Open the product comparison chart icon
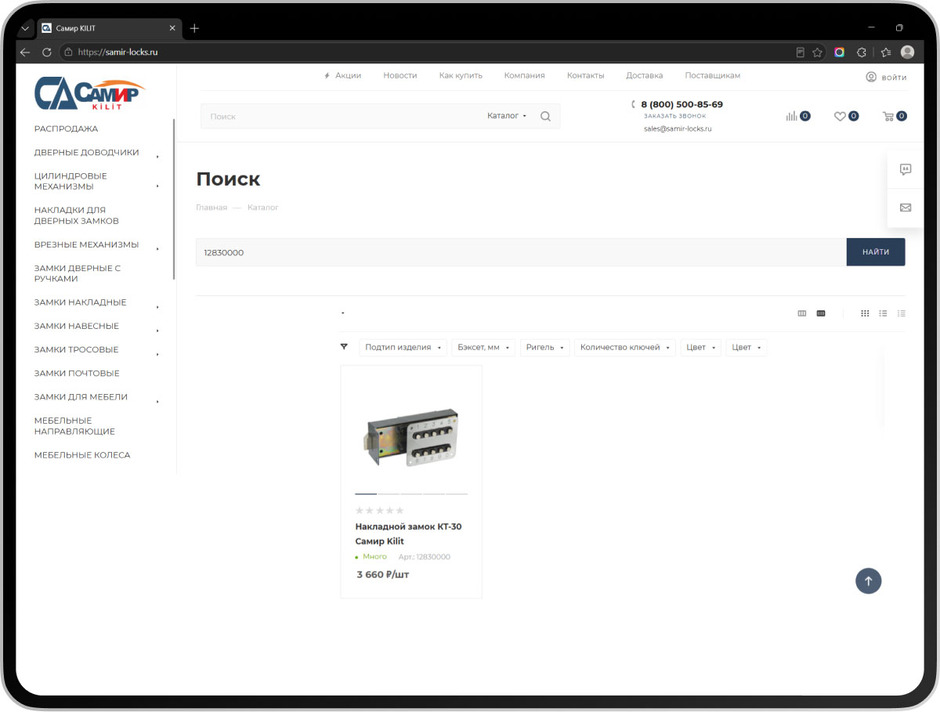The width and height of the screenshot is (940, 712). pyautogui.click(x=792, y=116)
